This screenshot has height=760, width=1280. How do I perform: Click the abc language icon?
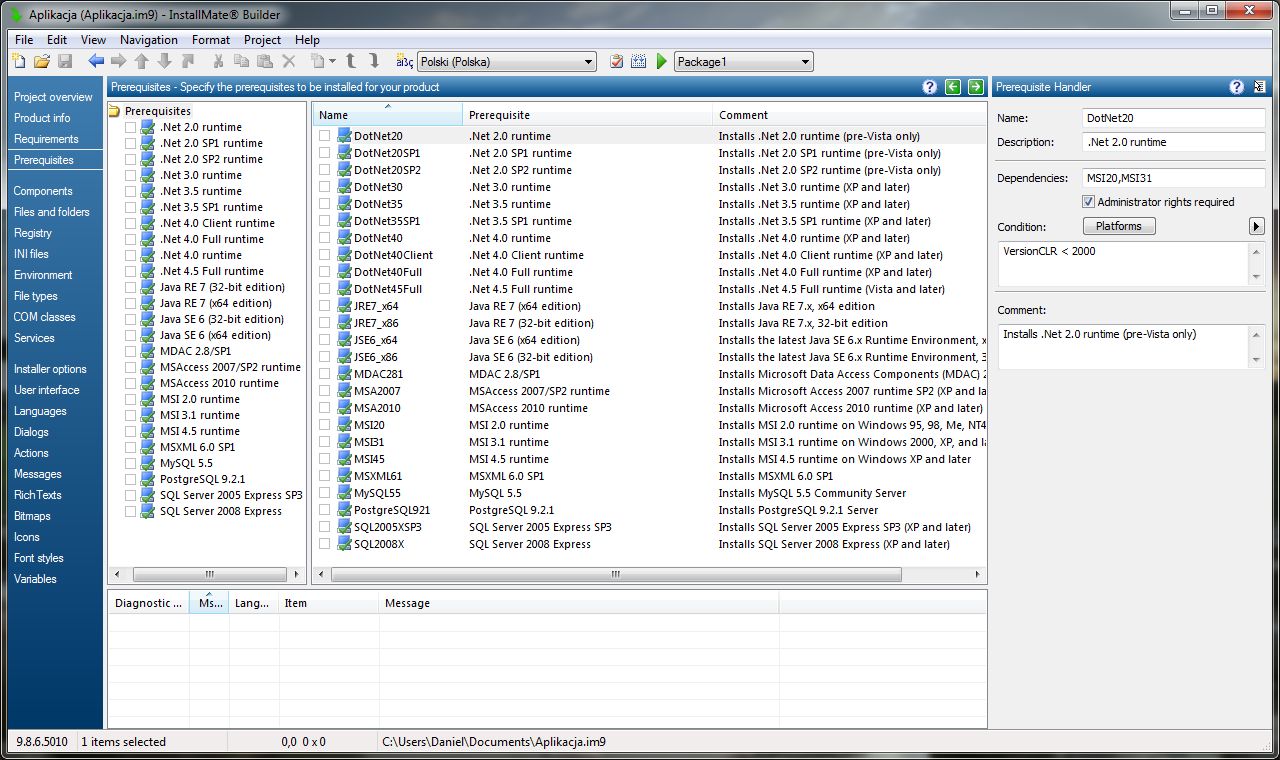point(404,62)
